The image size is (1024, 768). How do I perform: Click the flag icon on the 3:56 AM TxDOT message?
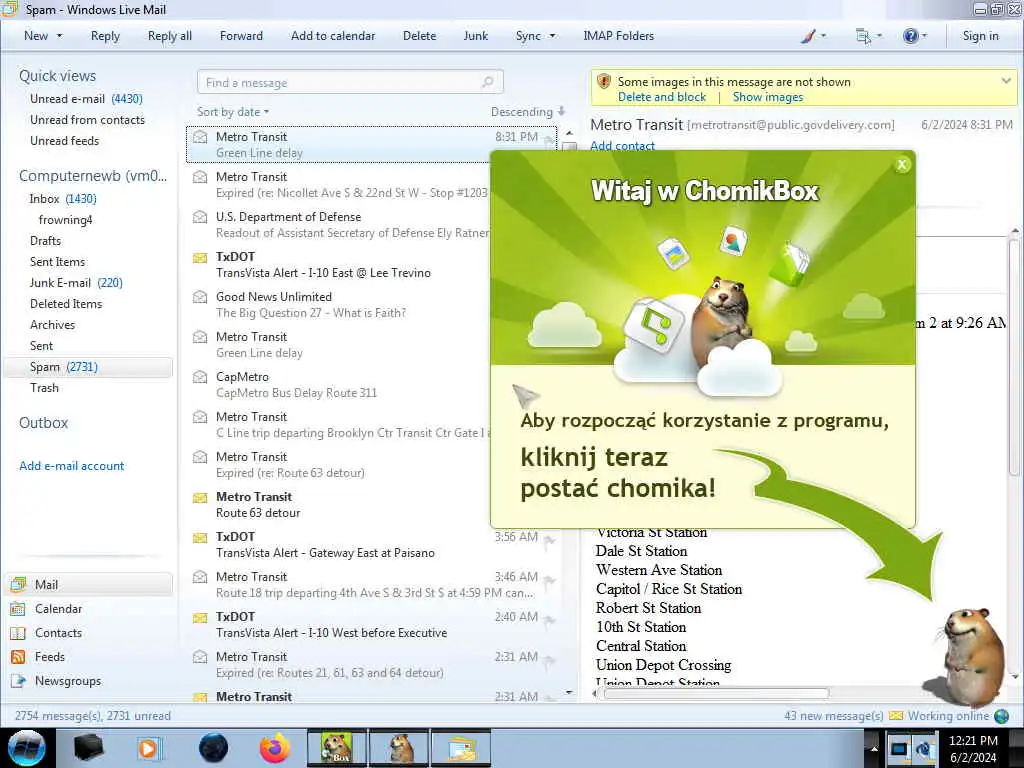pos(550,540)
